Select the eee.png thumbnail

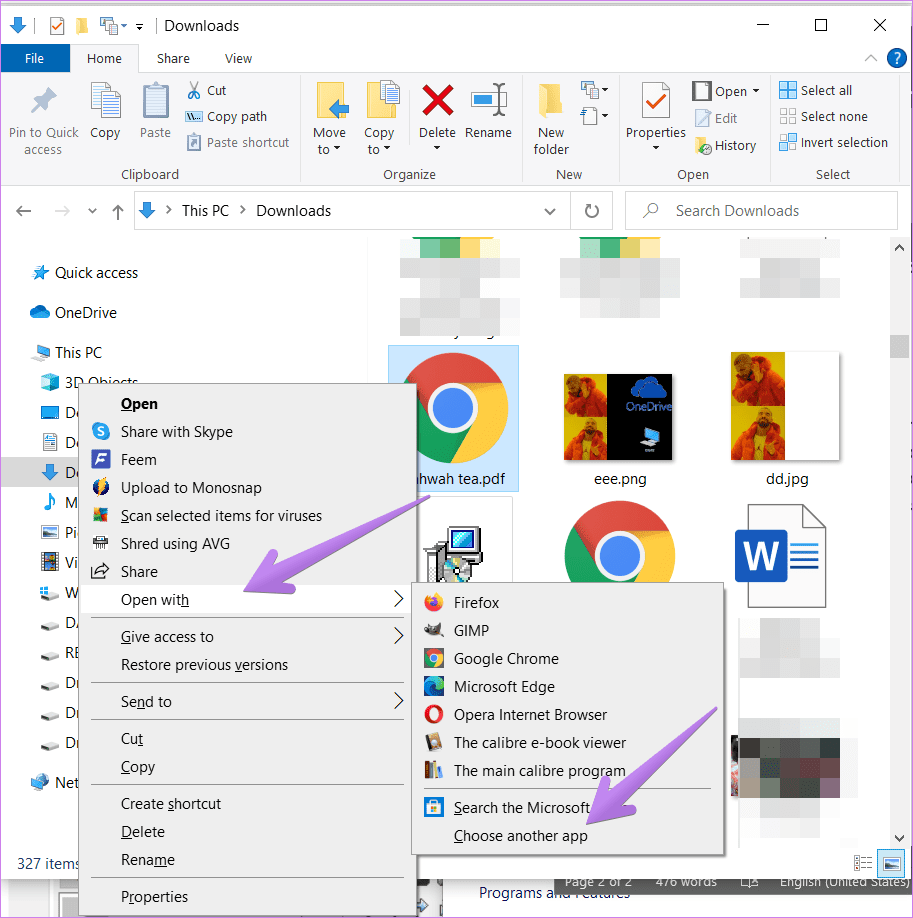tap(619, 417)
